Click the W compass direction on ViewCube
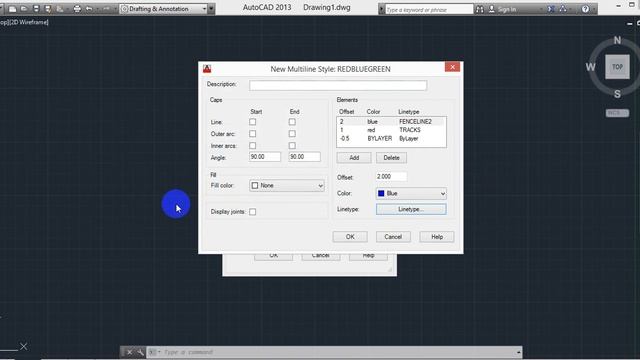Image resolution: width=640 pixels, height=360 pixels. click(590, 67)
